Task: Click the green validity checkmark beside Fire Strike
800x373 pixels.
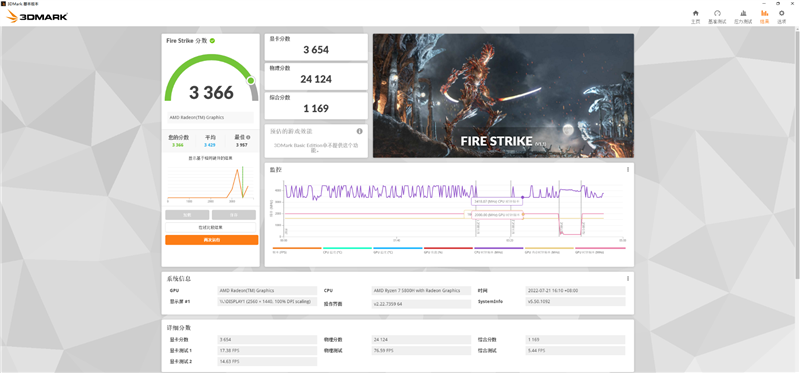Action: 212,40
